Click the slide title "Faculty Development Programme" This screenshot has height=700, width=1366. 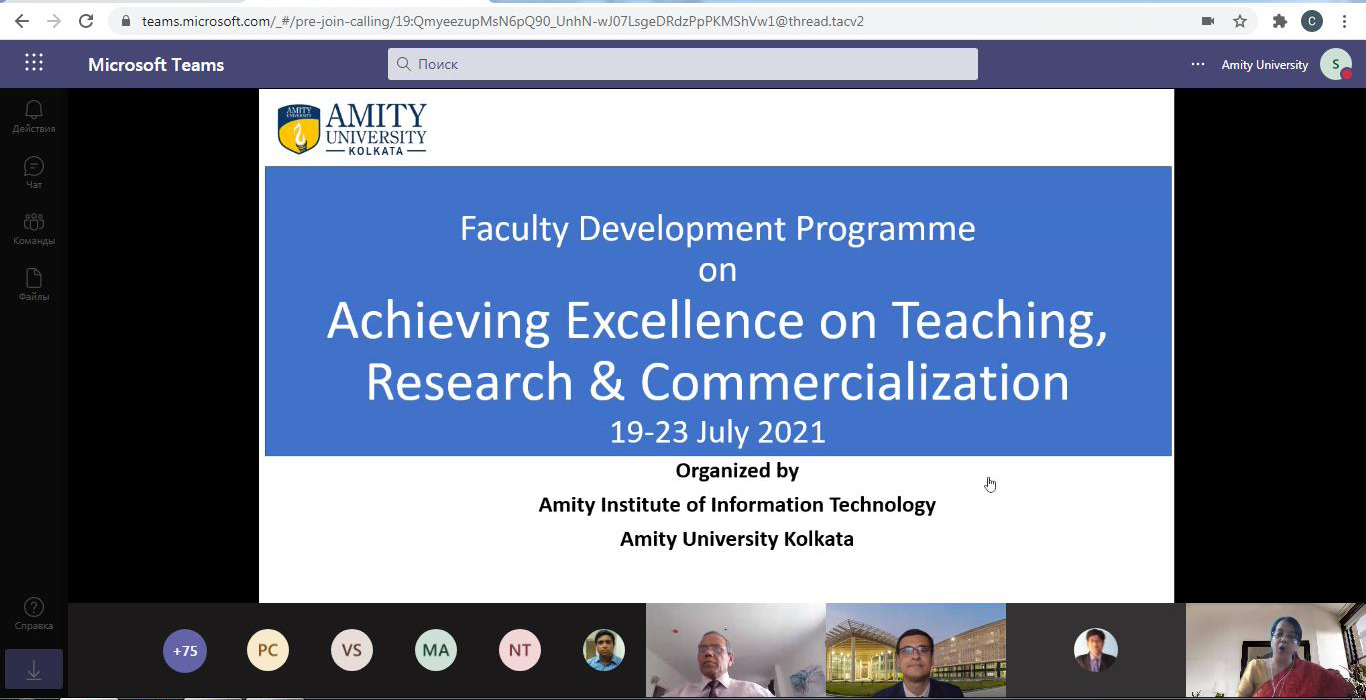coord(718,229)
